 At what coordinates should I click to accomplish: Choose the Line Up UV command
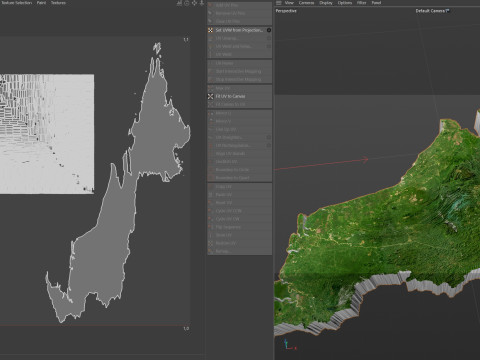(x=239, y=129)
